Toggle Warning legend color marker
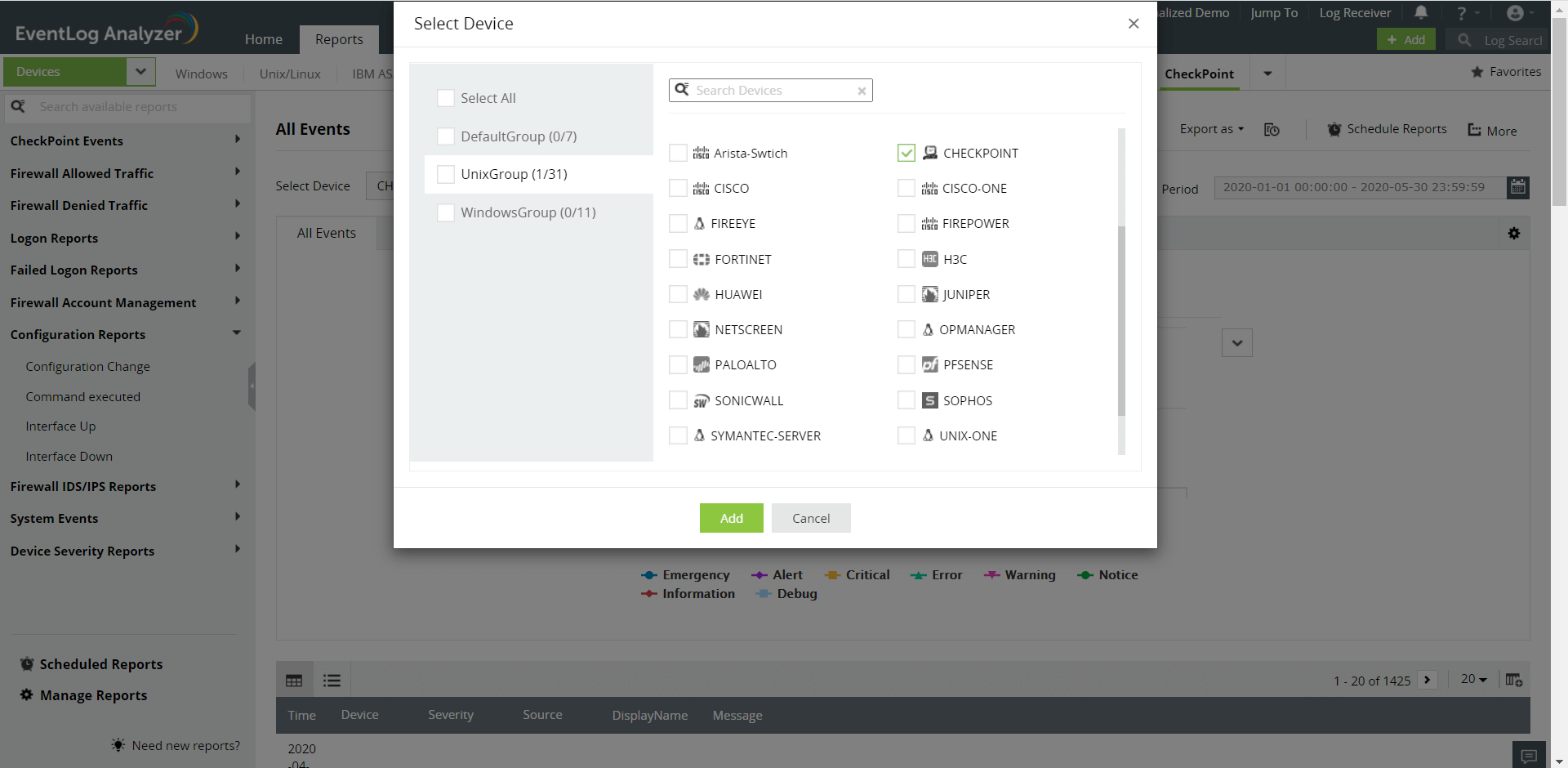1568x768 pixels. [992, 575]
